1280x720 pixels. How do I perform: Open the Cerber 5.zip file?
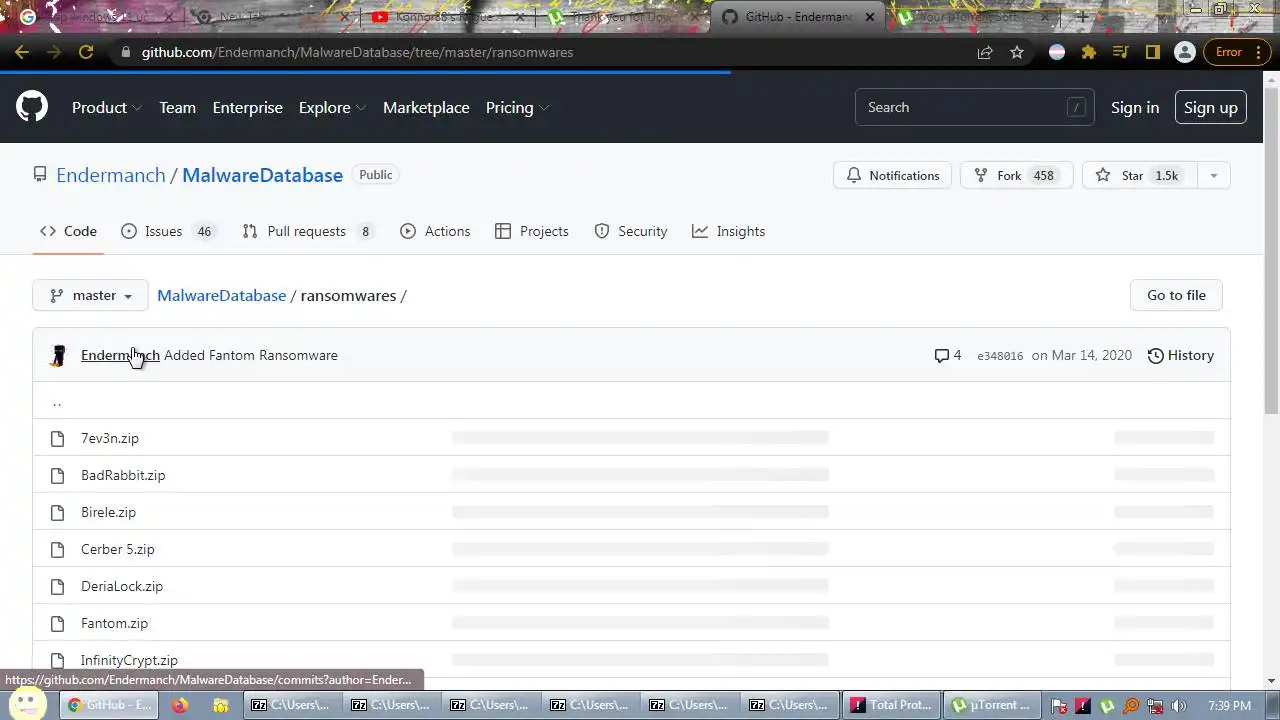coord(118,549)
